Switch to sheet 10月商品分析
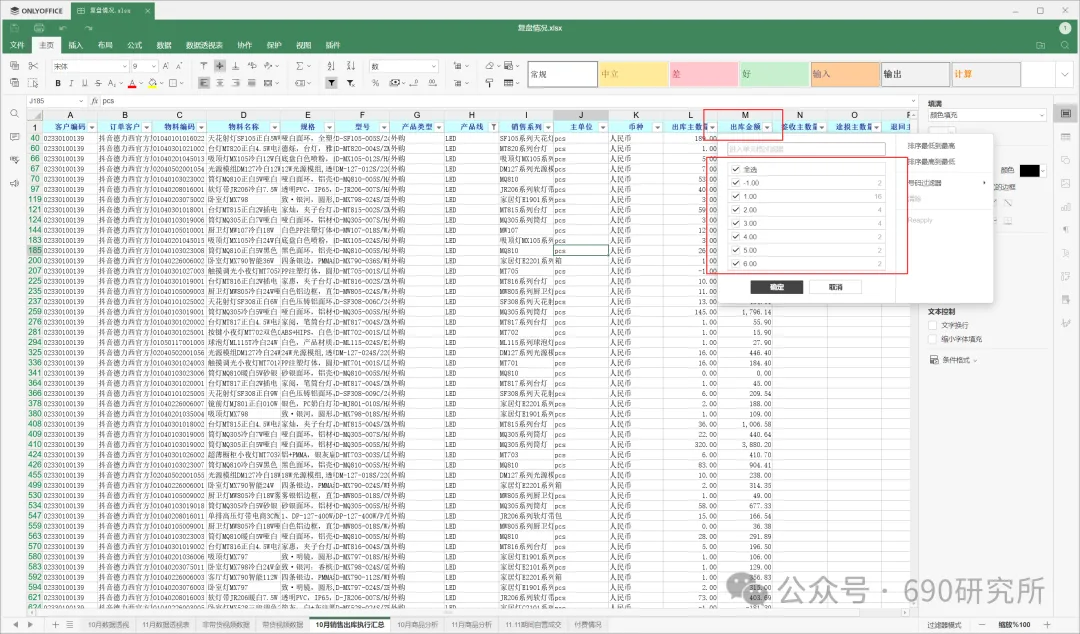The height and width of the screenshot is (634, 1080). 417,625
